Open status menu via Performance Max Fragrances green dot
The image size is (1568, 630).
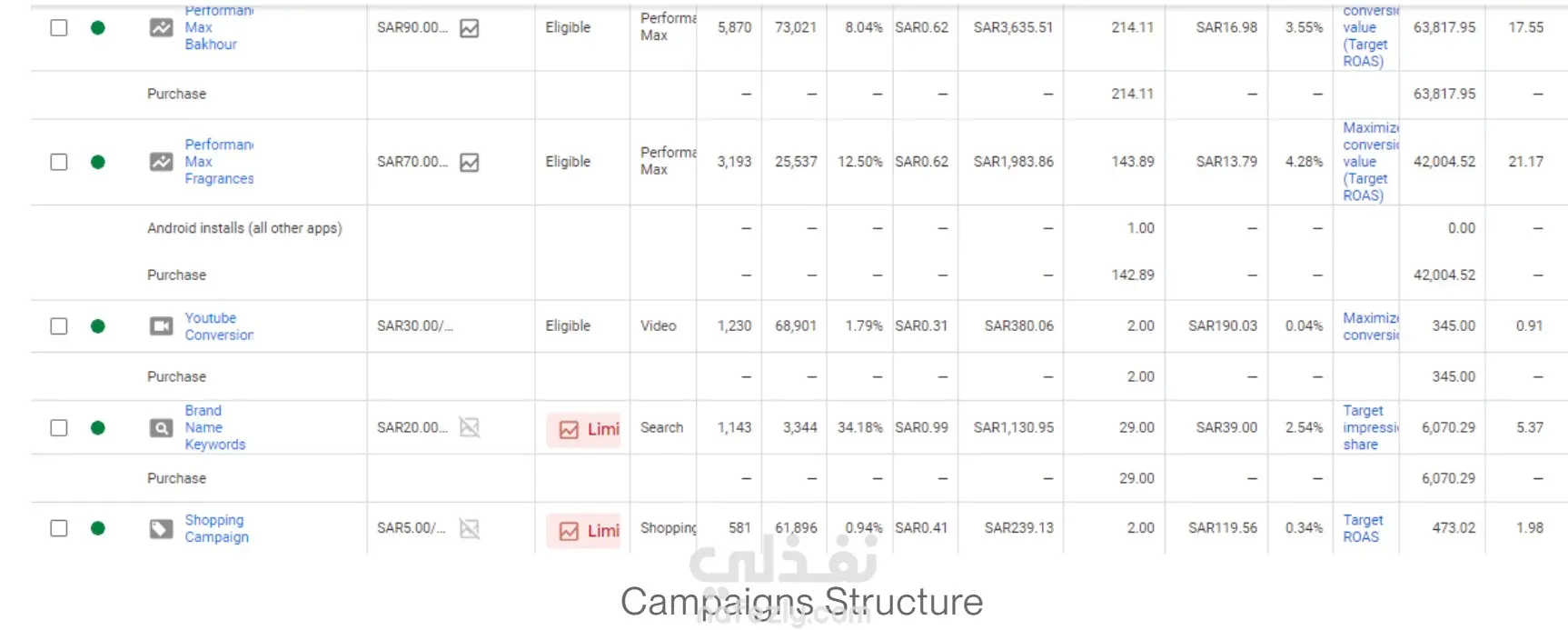coord(98,162)
